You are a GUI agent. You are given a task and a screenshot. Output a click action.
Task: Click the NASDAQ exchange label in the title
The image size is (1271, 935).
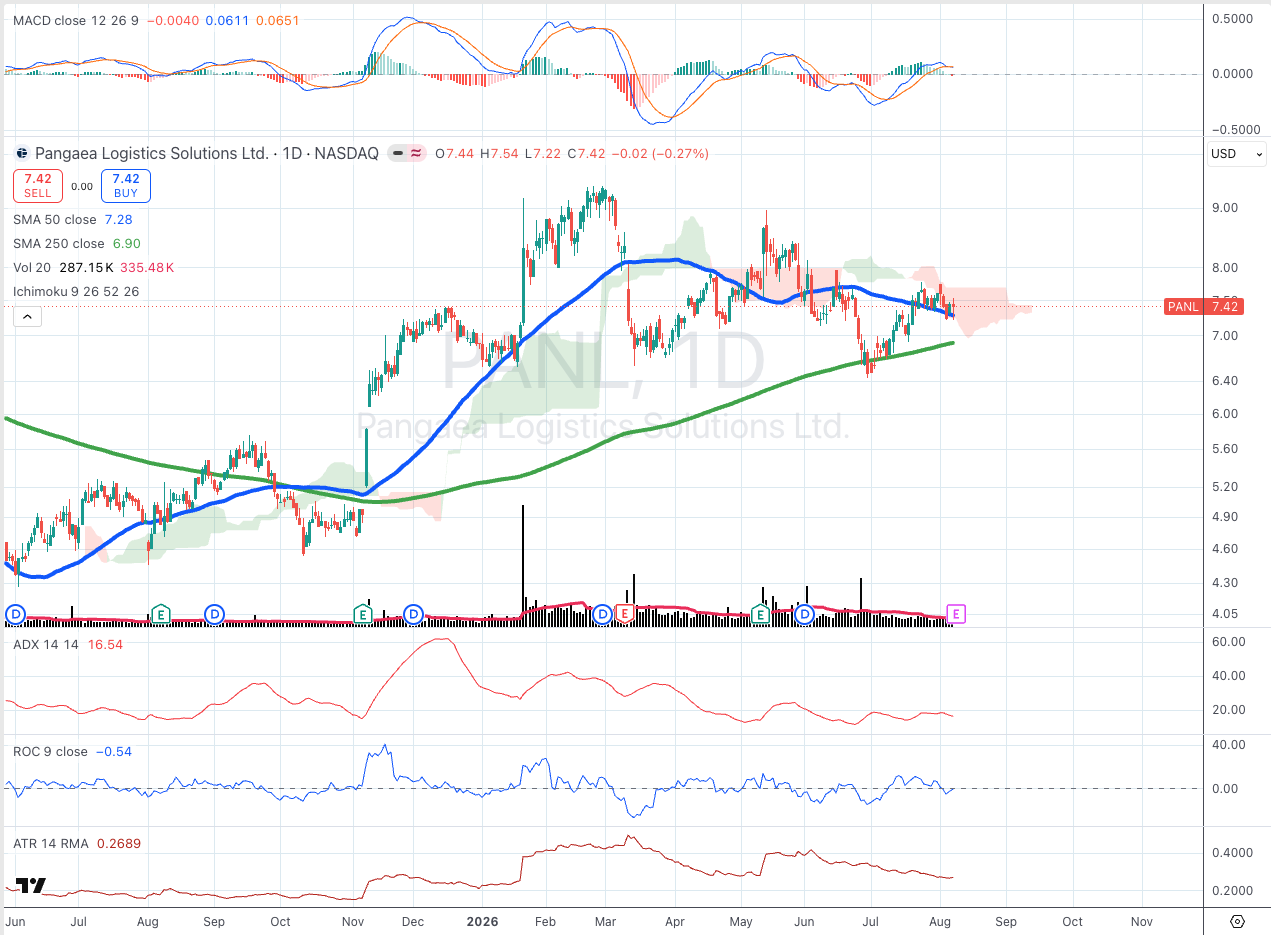[x=347, y=154]
